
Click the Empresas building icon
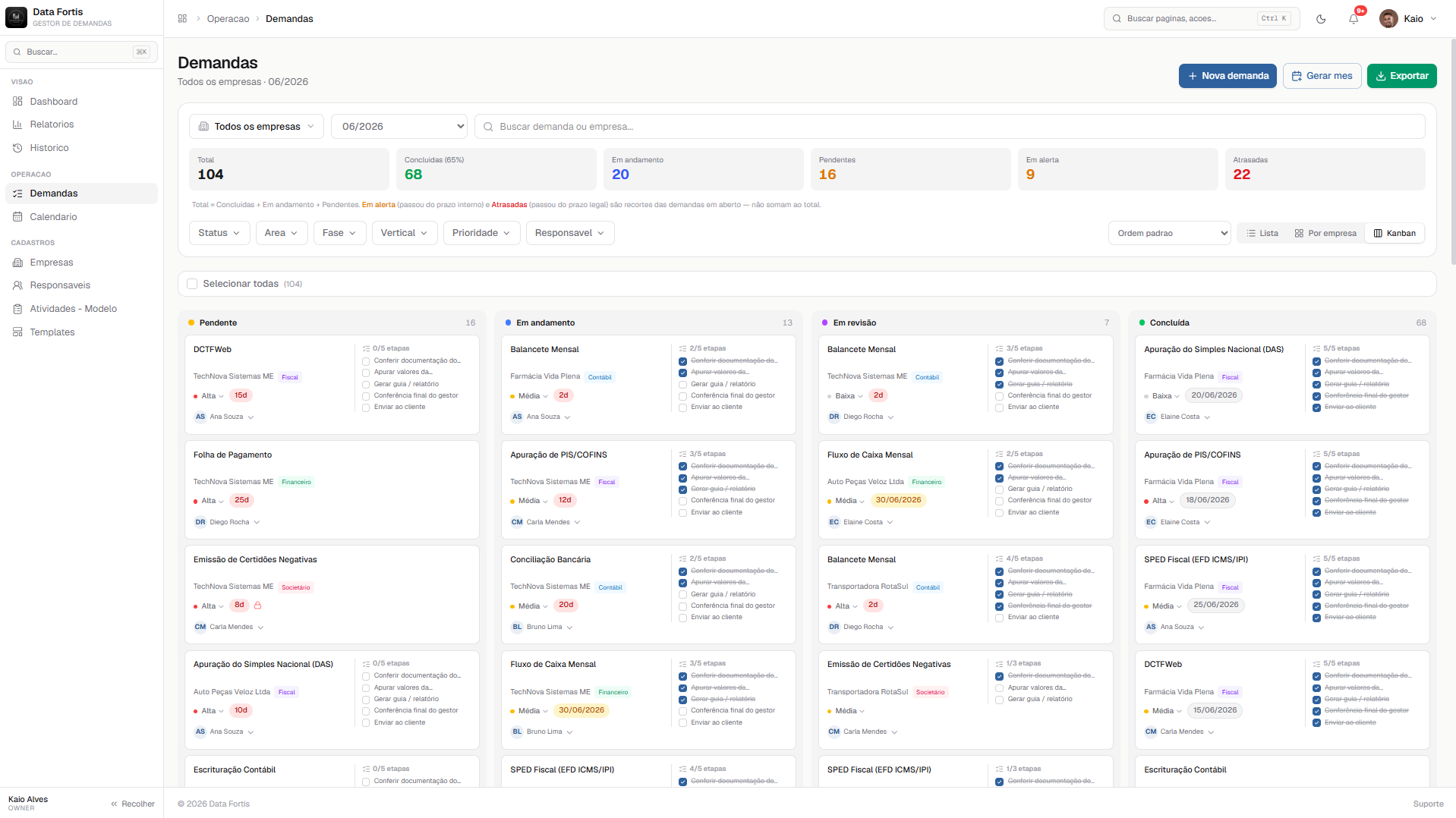[x=17, y=263]
